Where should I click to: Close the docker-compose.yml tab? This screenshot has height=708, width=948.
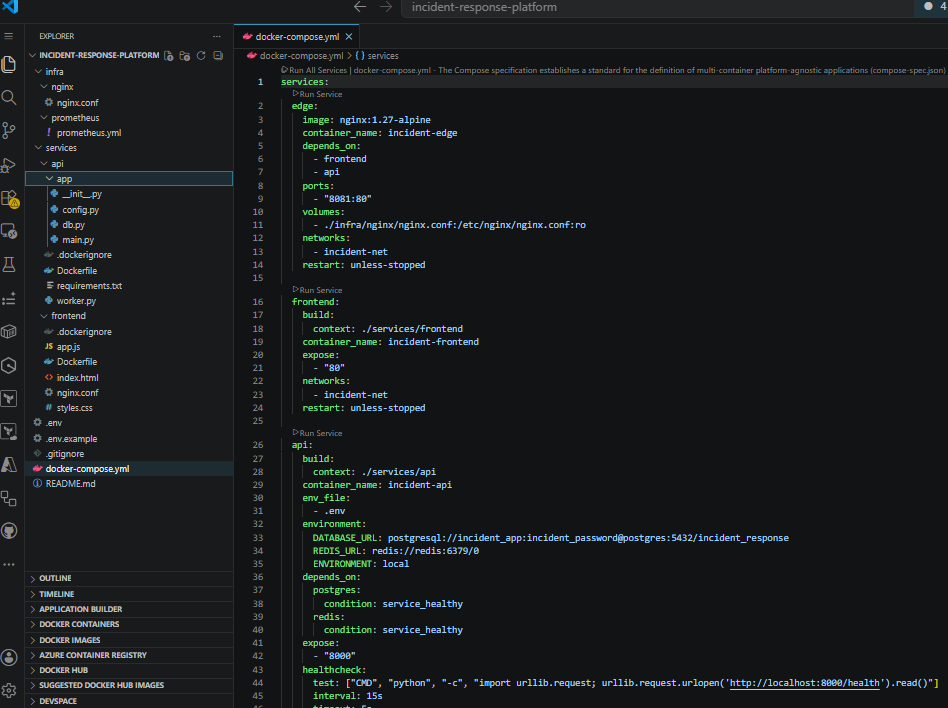(x=349, y=37)
